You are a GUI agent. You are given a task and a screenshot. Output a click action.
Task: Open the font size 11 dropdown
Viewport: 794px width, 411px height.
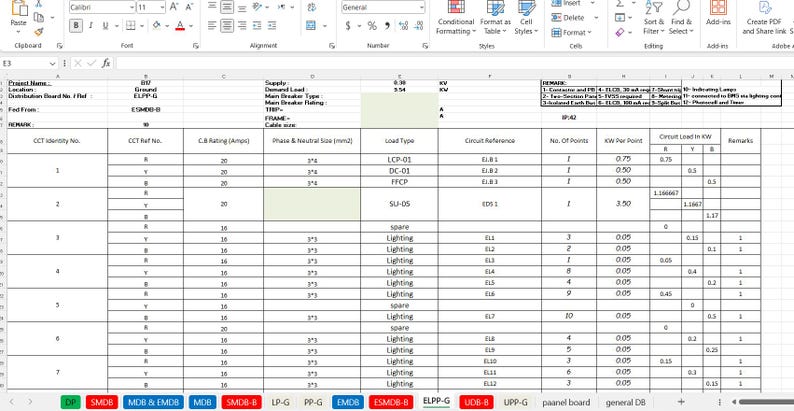tap(162, 7)
